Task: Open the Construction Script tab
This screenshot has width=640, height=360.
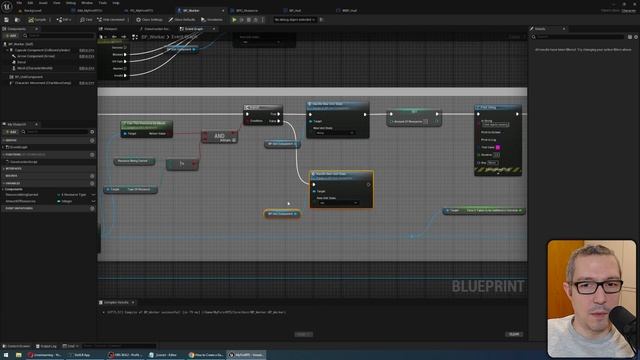Action: coord(156,29)
